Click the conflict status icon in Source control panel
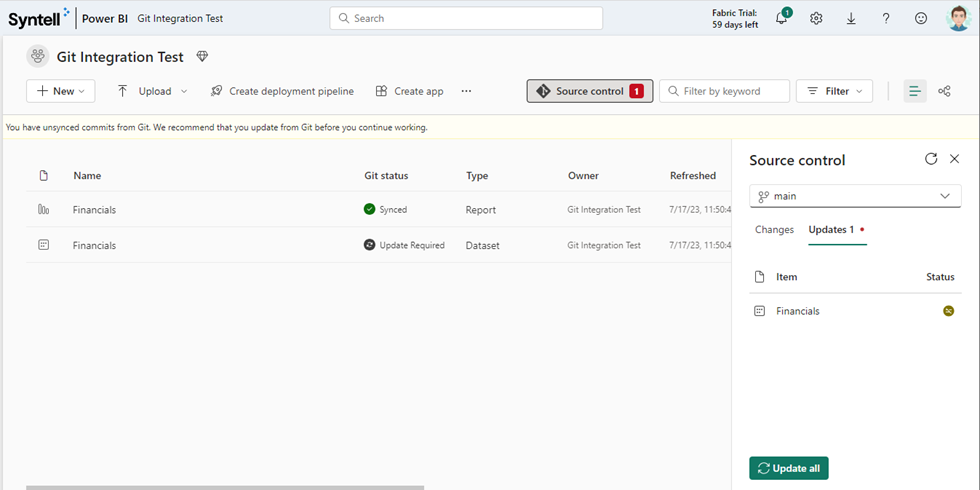The width and height of the screenshot is (980, 490). 949,311
